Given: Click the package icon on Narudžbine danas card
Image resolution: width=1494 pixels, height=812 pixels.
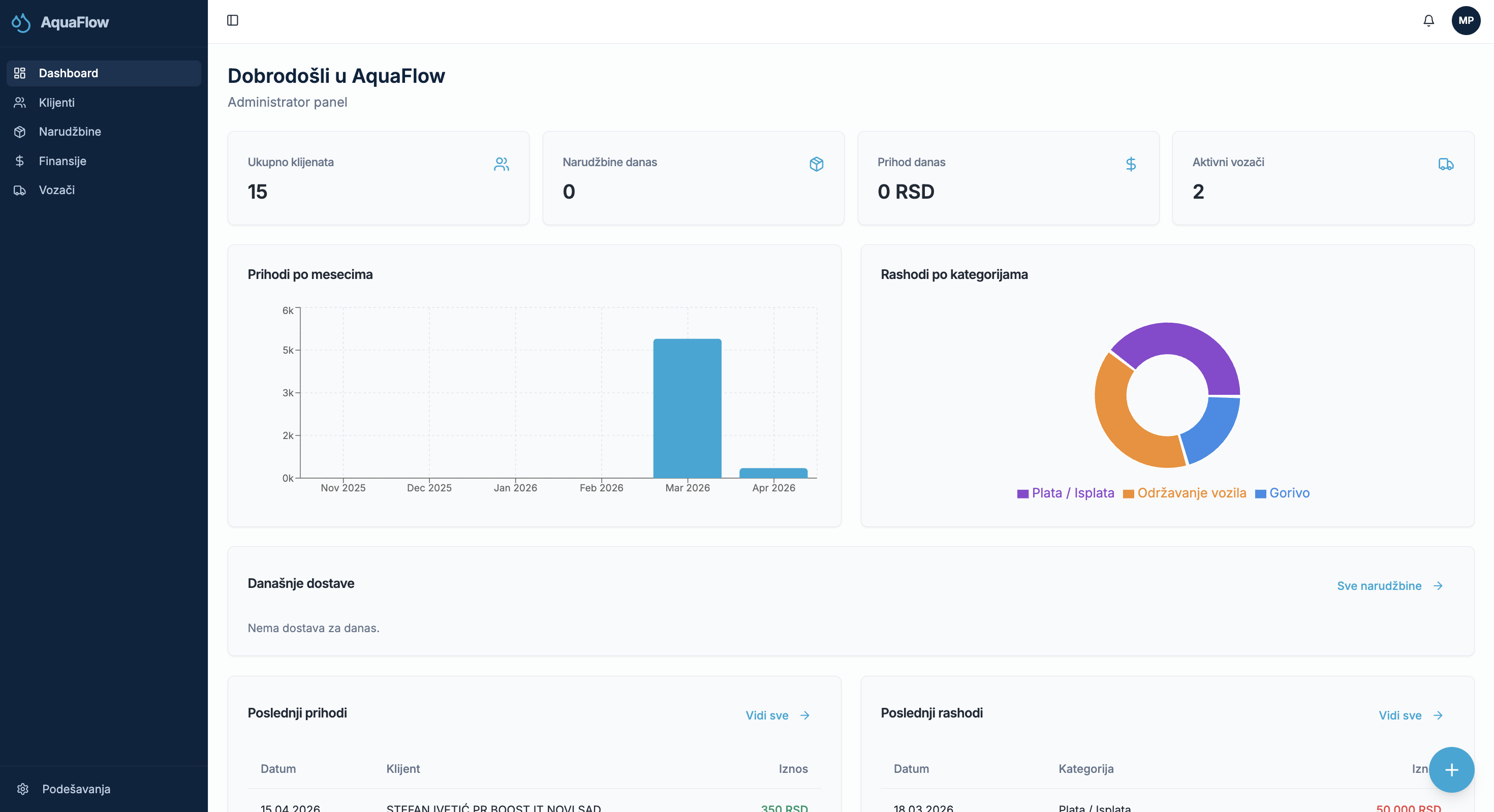Looking at the screenshot, I should pos(817,164).
